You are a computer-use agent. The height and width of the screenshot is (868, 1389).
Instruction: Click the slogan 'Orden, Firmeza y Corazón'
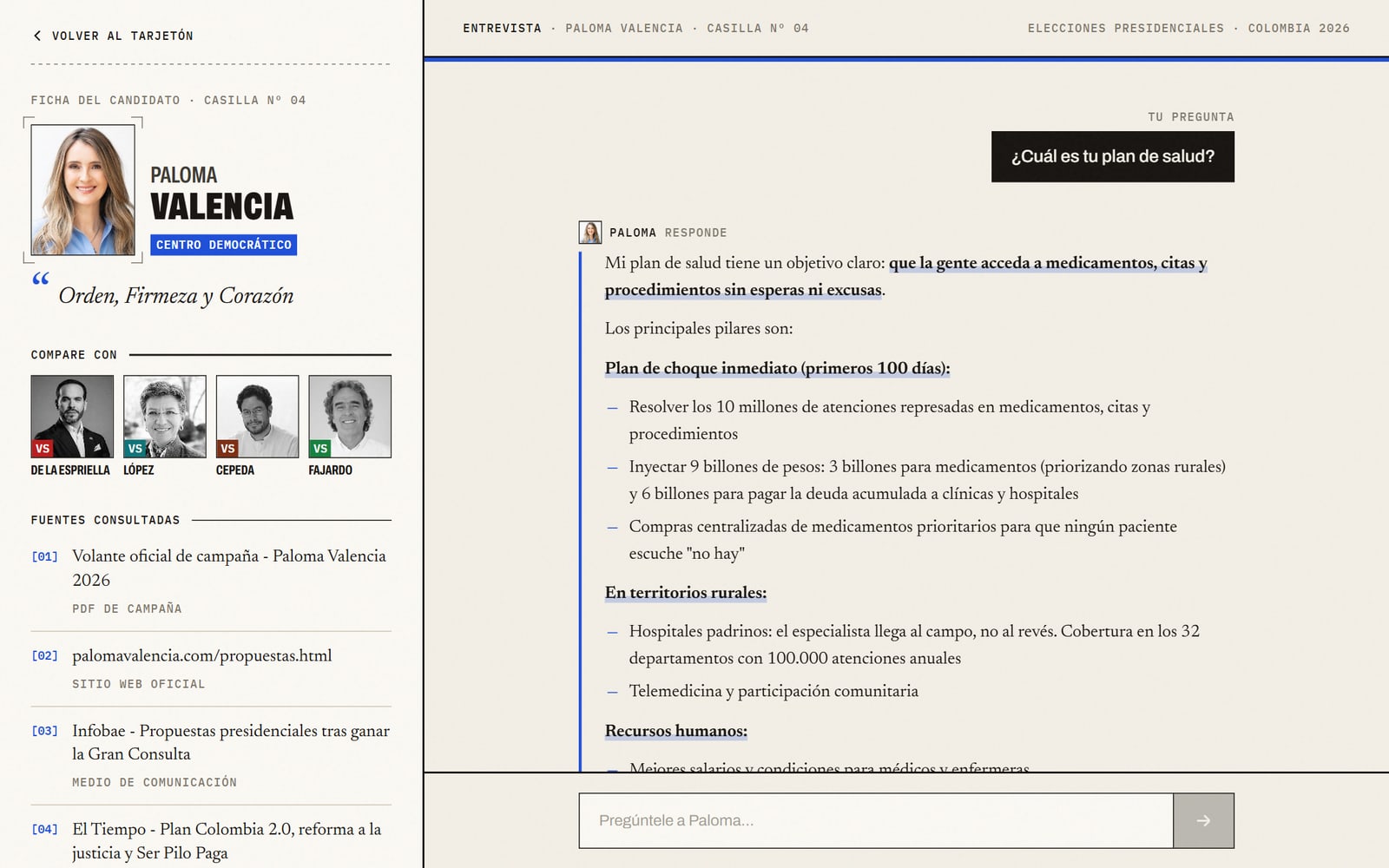[x=176, y=296]
